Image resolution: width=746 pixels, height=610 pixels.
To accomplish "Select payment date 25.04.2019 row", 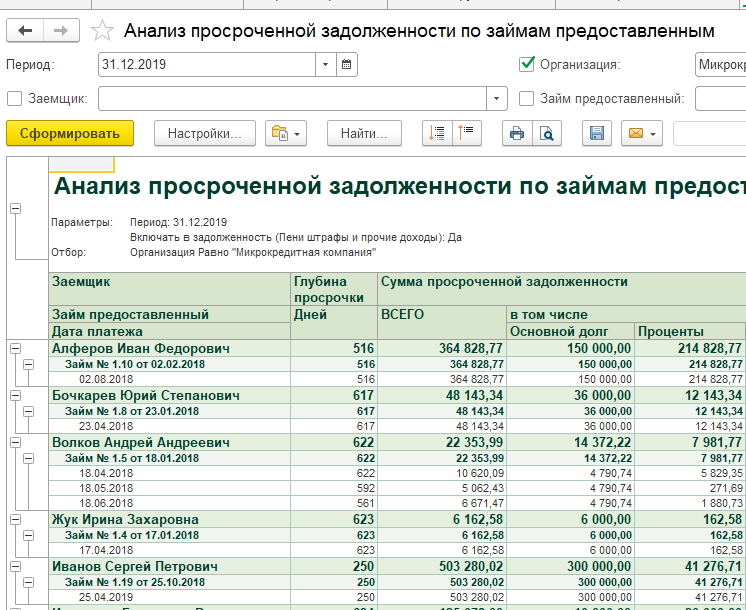I will (169, 597).
